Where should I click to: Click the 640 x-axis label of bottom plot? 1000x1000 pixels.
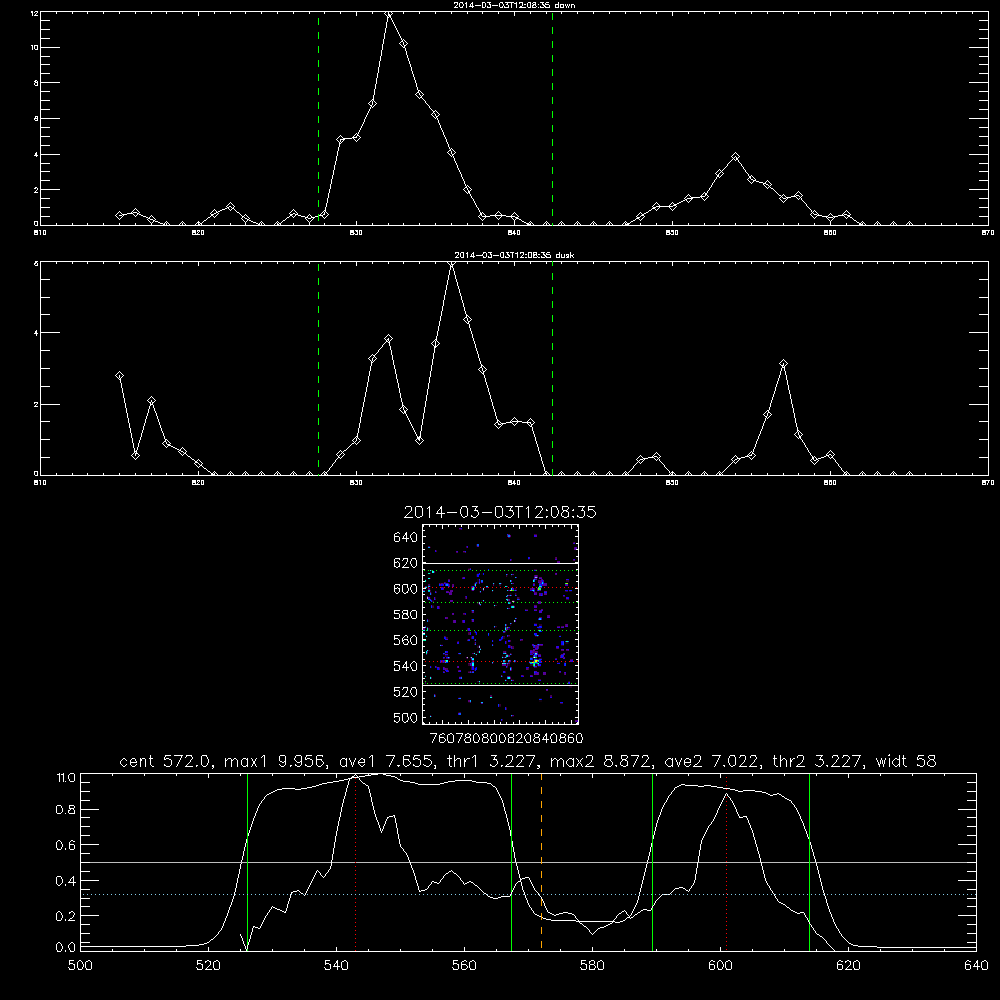(x=976, y=966)
